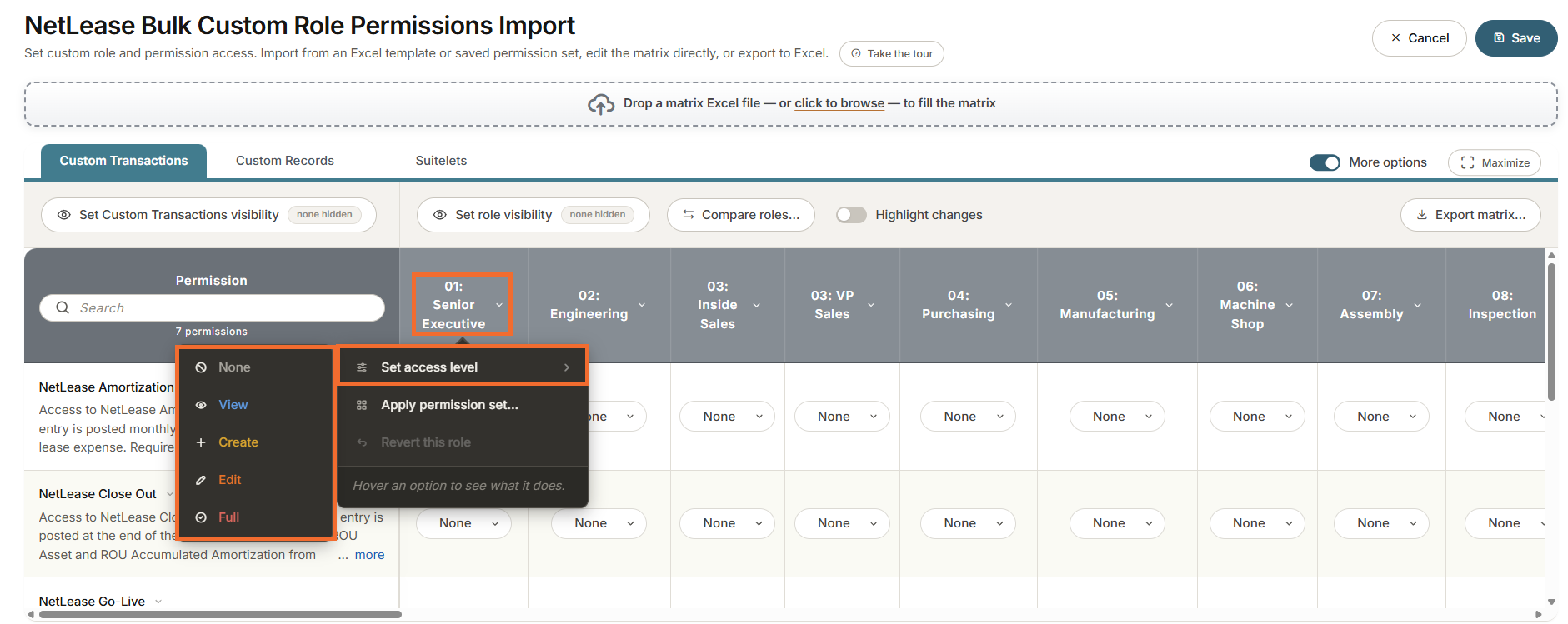The image size is (1568, 624).
Task: Click the horizontal scrollbar right arrow
Action: click(1539, 615)
